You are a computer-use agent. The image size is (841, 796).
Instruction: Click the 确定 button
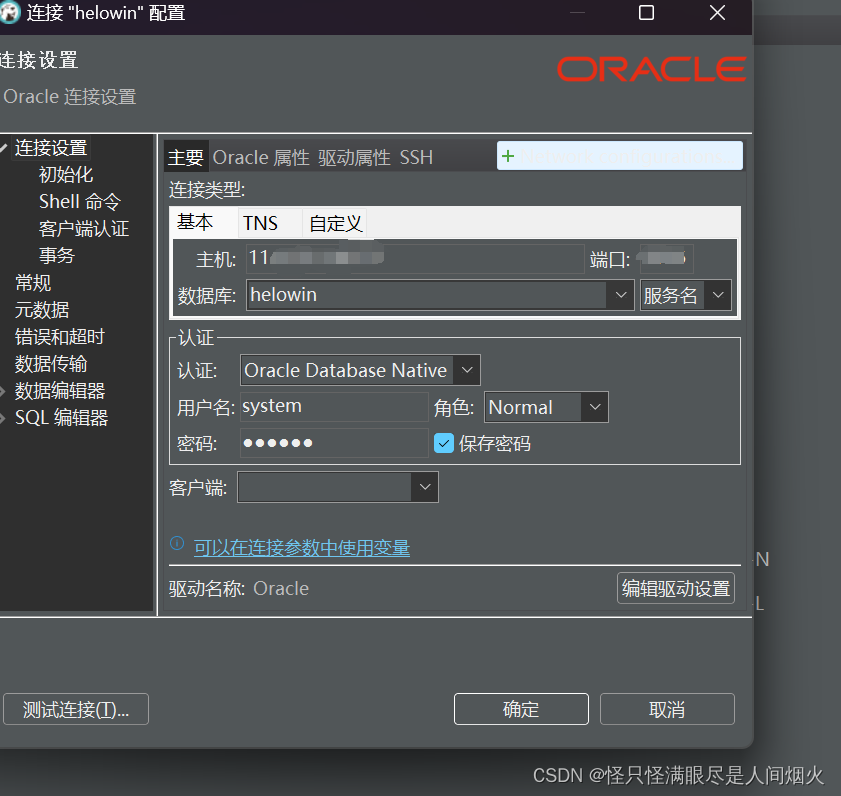click(x=521, y=709)
